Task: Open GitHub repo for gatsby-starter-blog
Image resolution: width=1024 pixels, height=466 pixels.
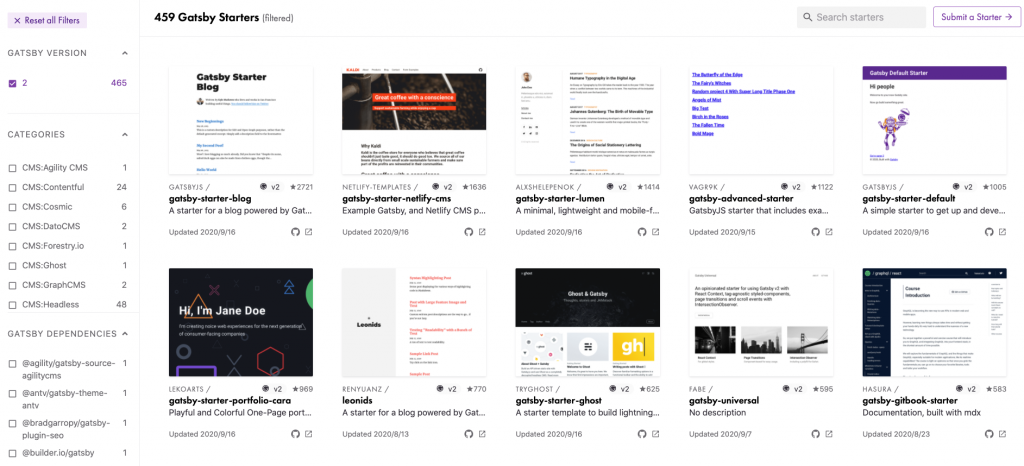Action: tap(295, 232)
